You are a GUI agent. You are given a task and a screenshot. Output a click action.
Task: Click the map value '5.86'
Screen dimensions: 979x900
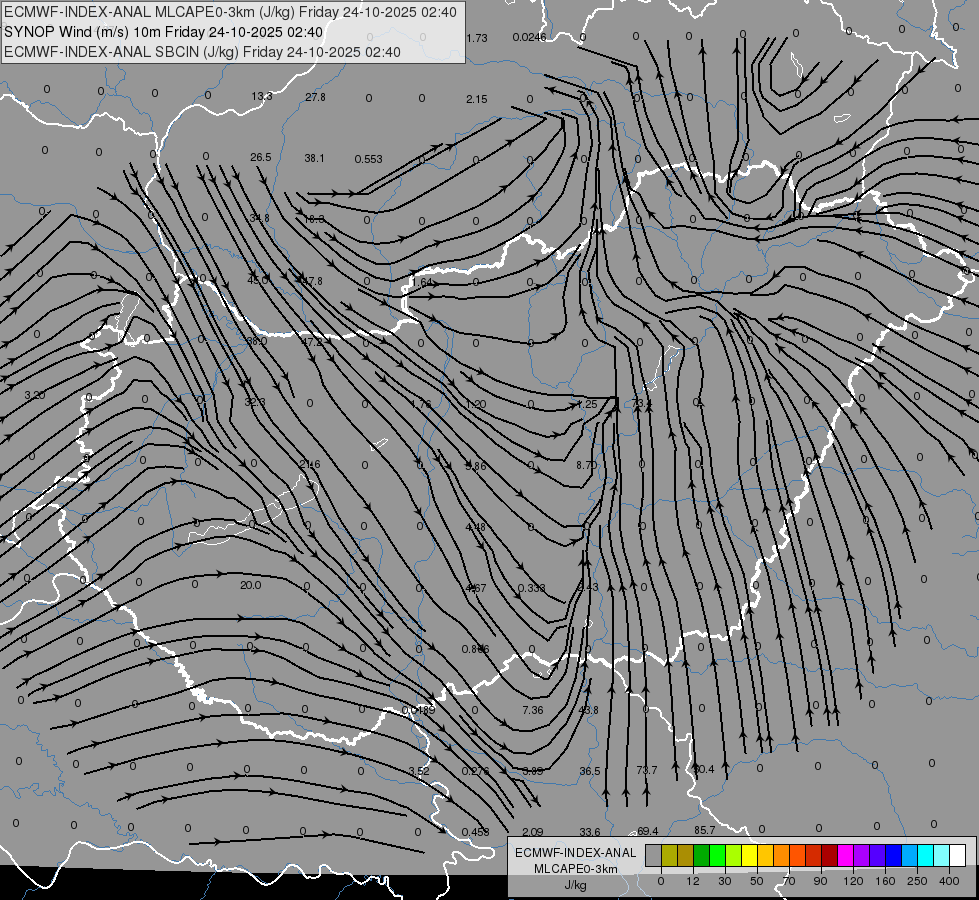[x=476, y=466]
